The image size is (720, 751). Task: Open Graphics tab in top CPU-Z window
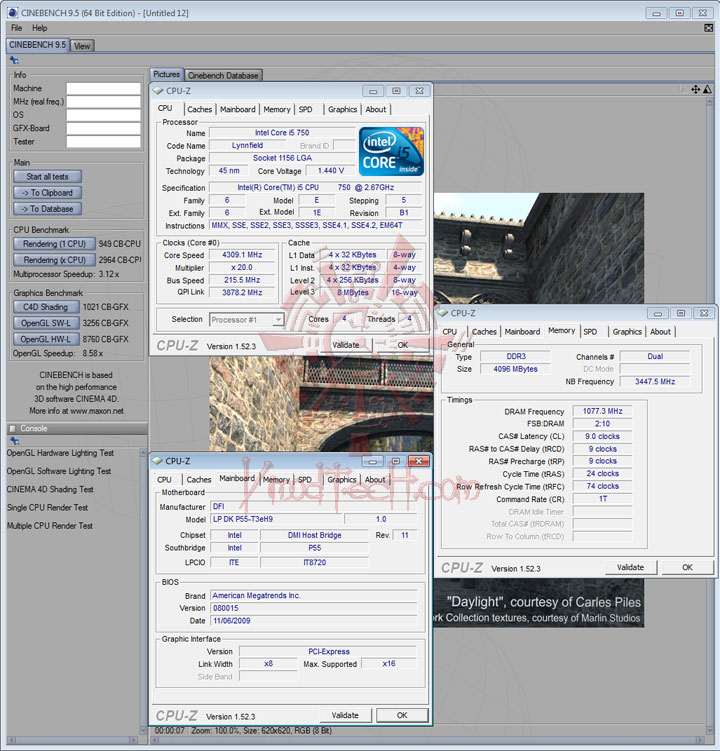tap(343, 109)
